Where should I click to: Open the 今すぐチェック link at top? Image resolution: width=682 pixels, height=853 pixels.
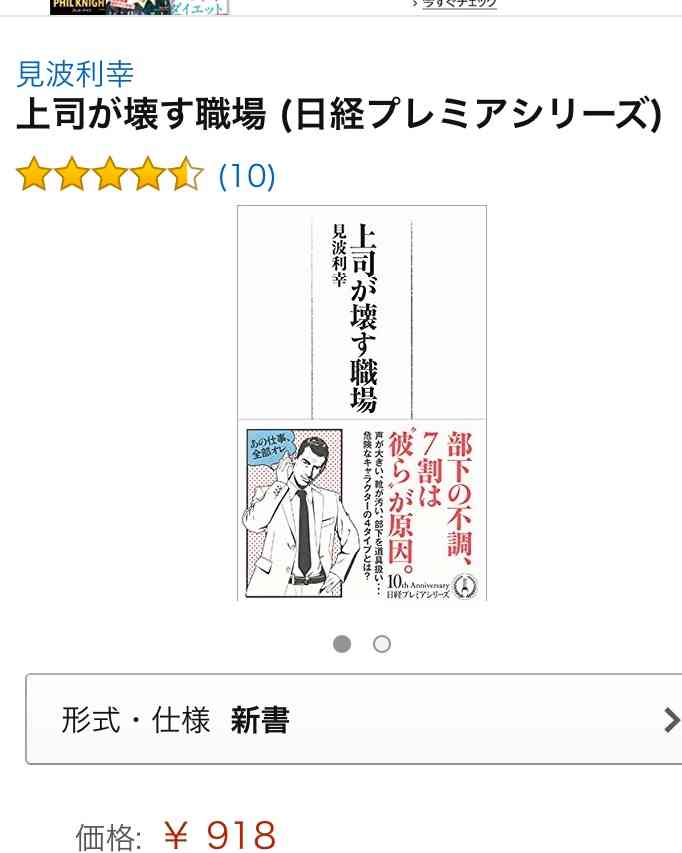[459, 4]
